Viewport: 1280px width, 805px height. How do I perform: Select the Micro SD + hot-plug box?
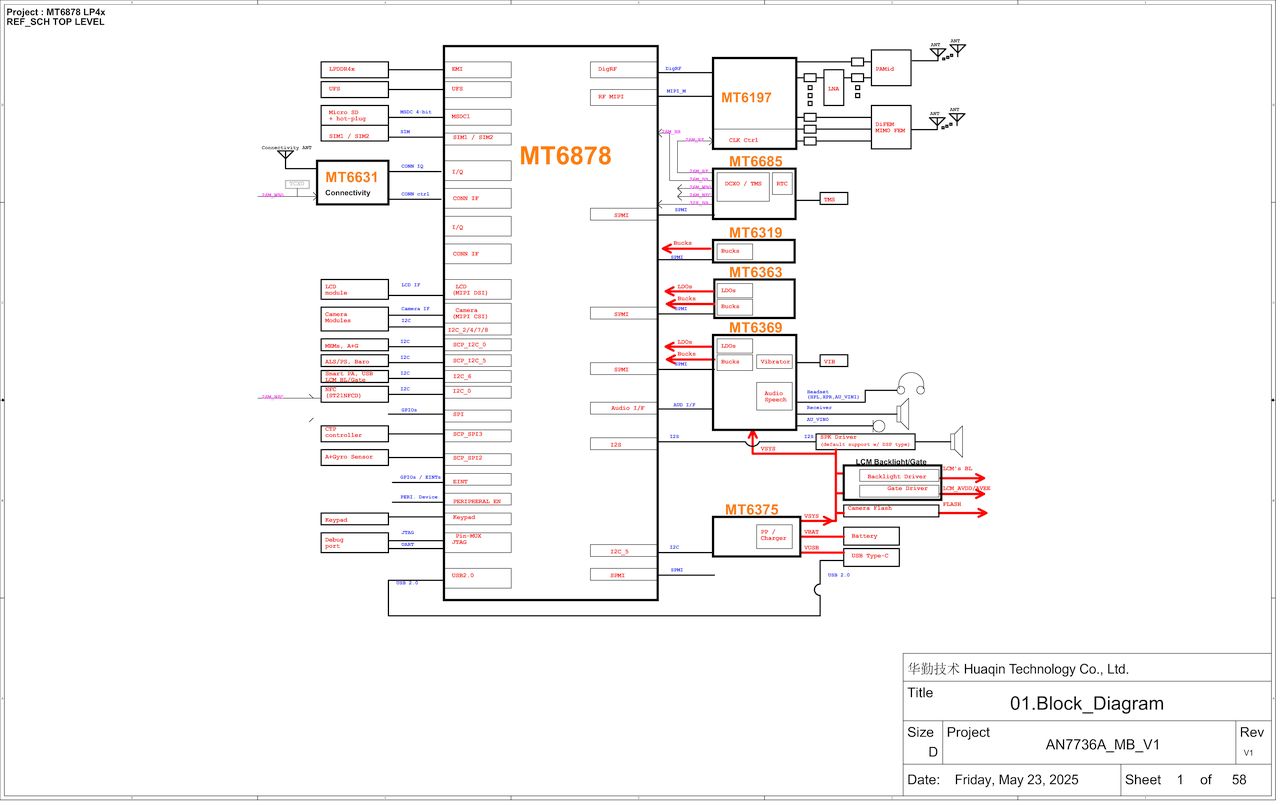[354, 115]
